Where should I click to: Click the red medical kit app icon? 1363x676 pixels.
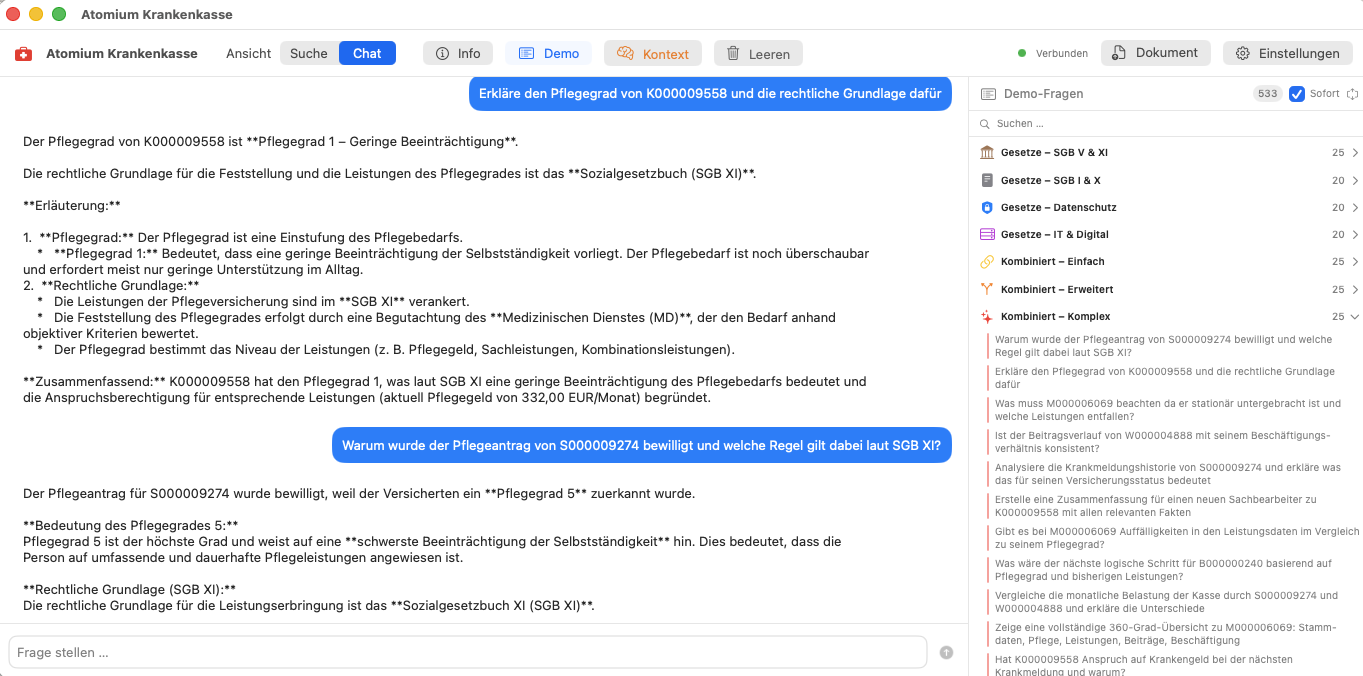click(23, 54)
